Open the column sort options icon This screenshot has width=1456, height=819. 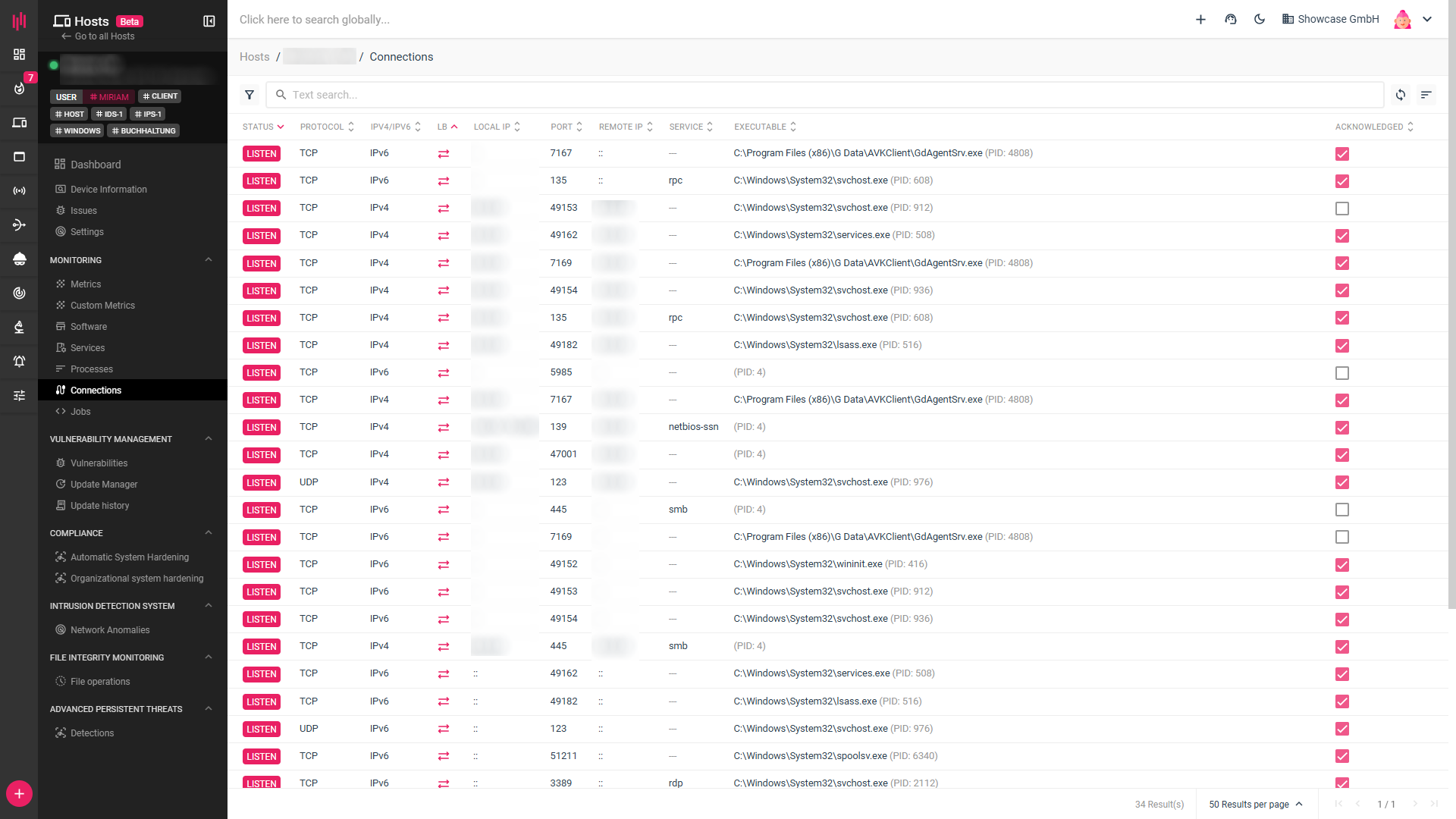(1426, 95)
